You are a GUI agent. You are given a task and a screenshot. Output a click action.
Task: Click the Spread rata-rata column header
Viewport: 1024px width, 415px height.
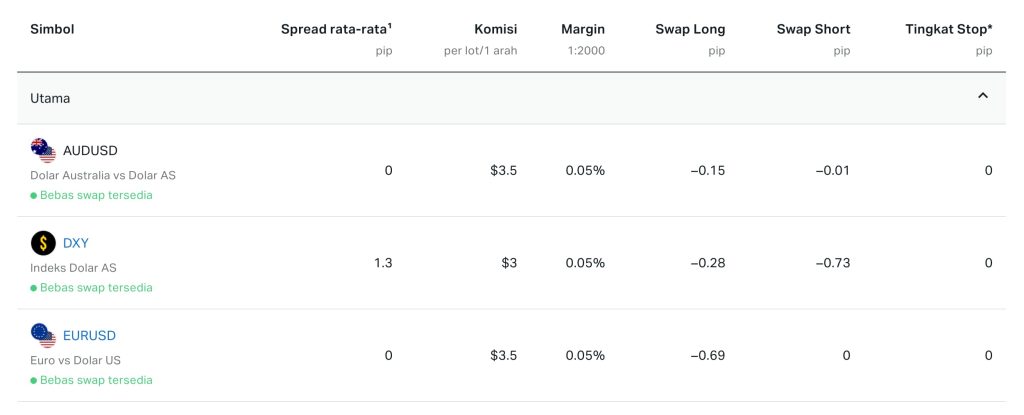(x=336, y=29)
